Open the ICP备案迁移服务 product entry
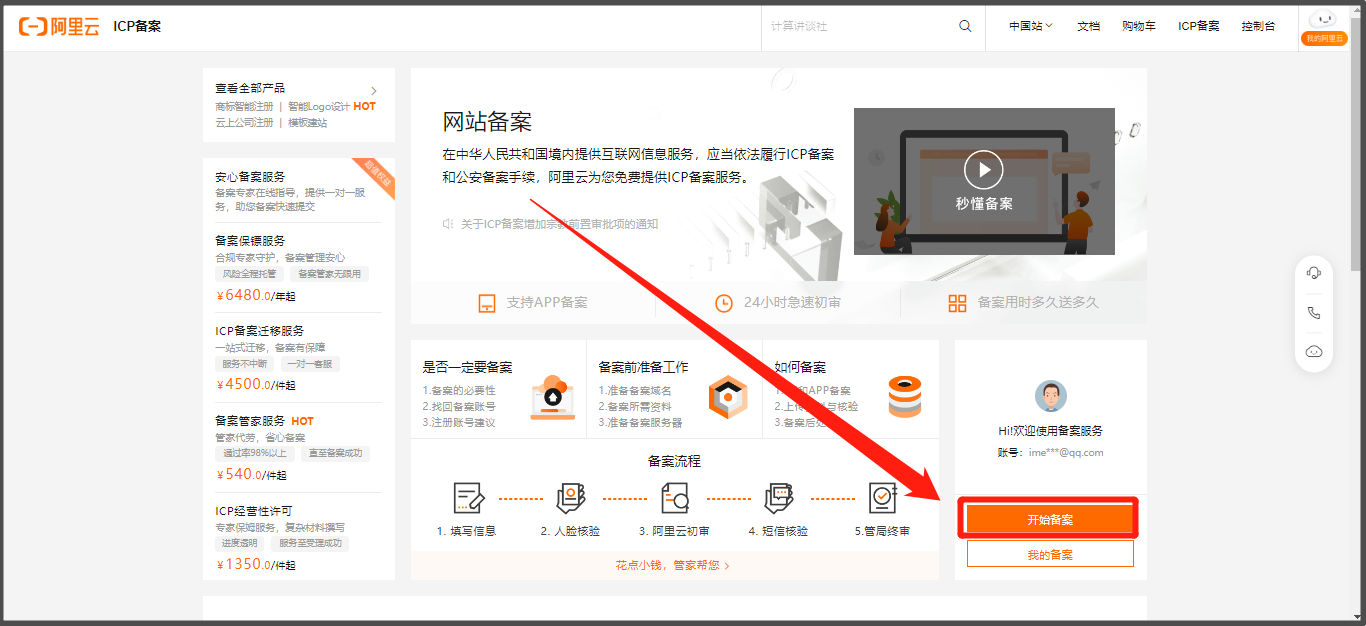This screenshot has height=626, width=1366. (259, 331)
